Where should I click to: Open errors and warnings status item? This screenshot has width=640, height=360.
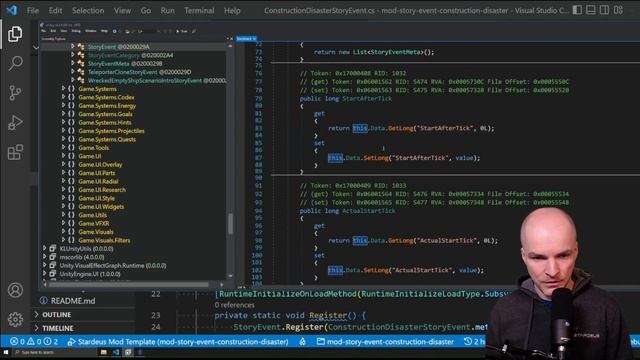pyautogui.click(x=34, y=342)
